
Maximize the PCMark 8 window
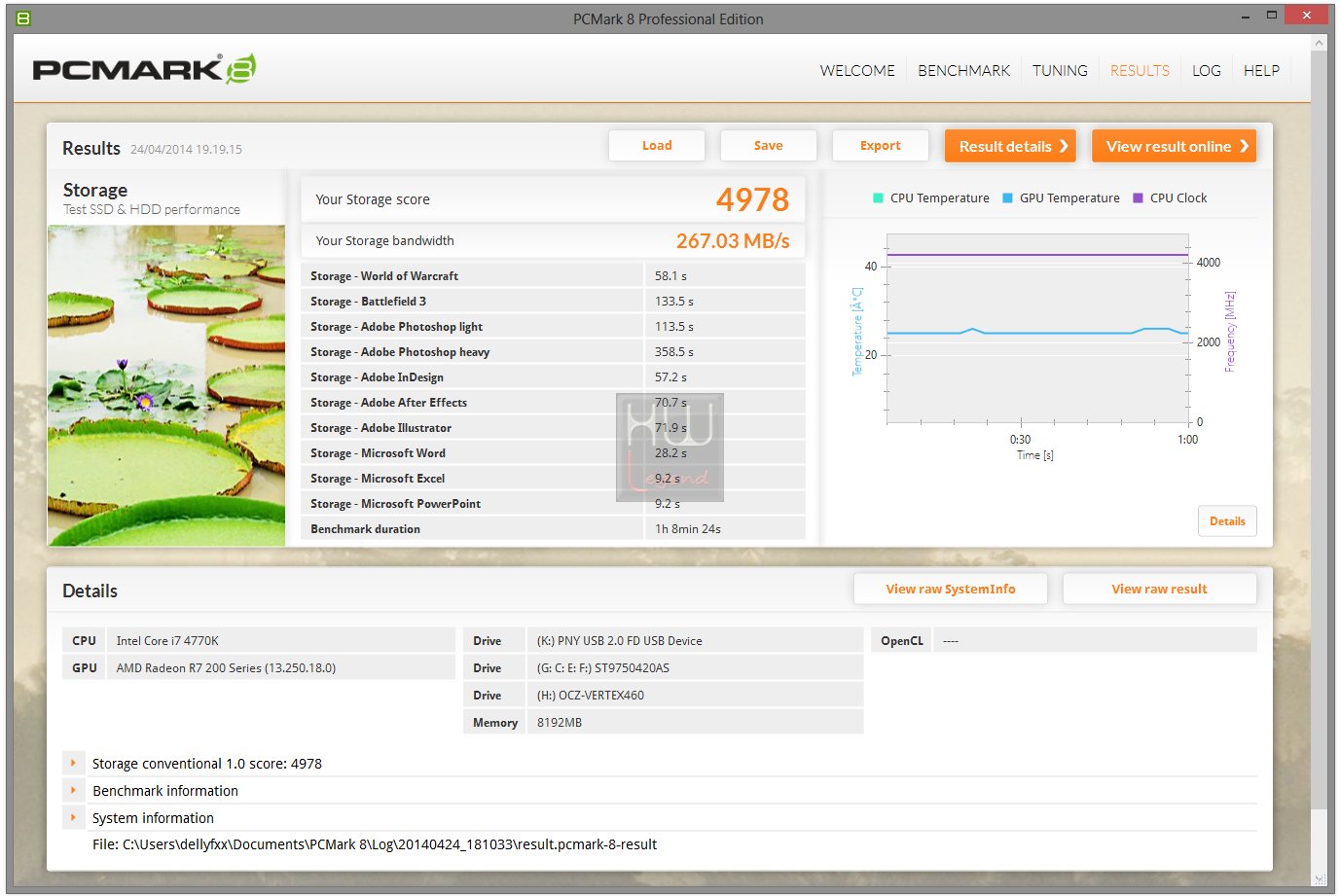[1271, 16]
